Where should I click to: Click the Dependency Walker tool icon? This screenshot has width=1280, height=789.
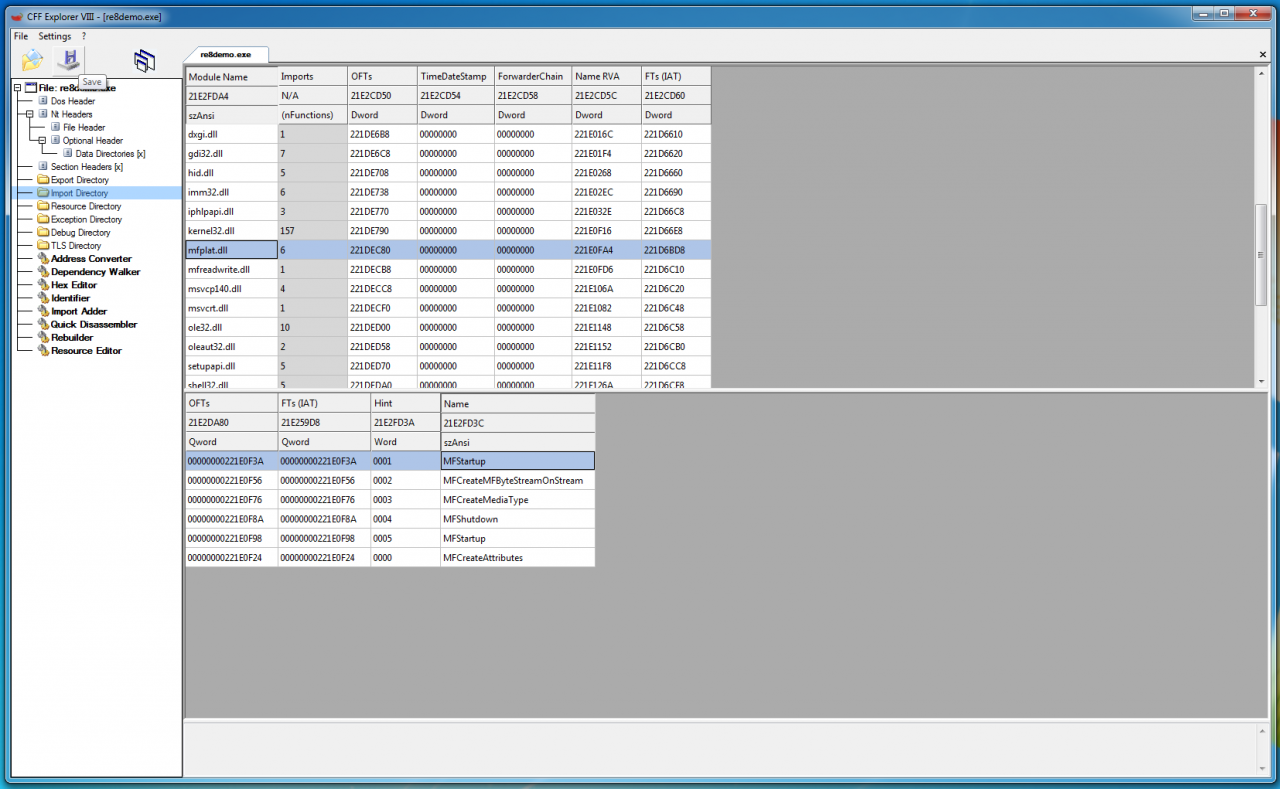43,272
